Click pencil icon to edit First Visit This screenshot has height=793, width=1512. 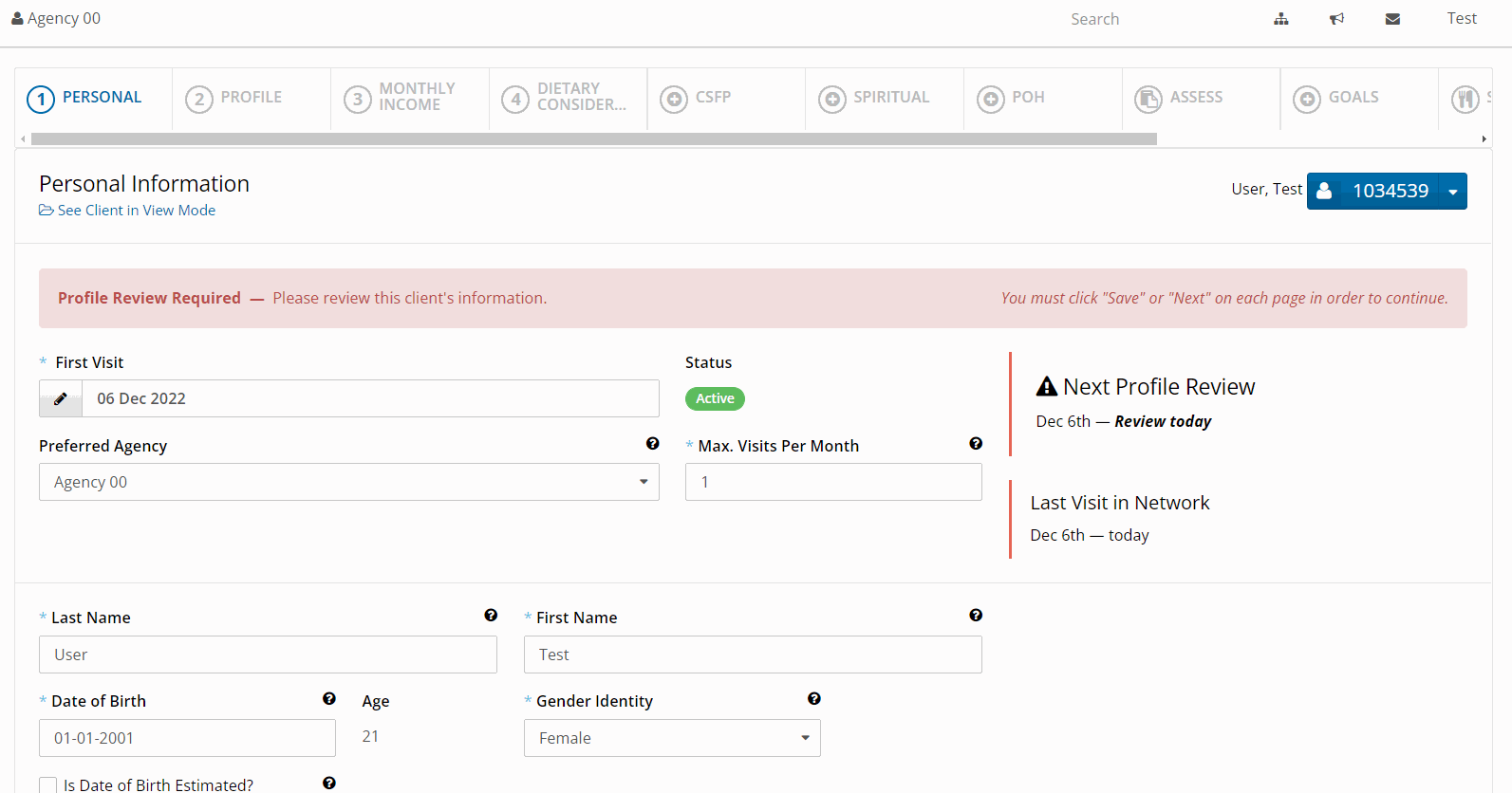[x=61, y=399]
